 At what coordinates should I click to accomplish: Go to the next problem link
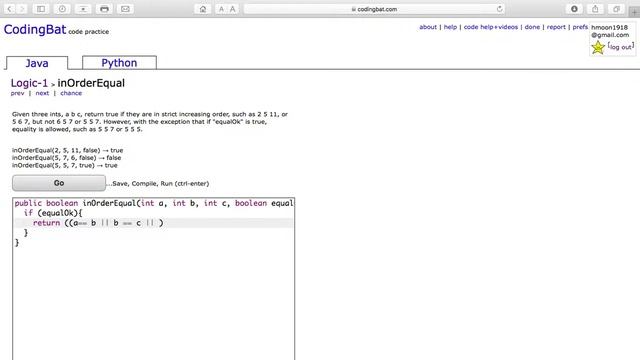click(x=42, y=93)
